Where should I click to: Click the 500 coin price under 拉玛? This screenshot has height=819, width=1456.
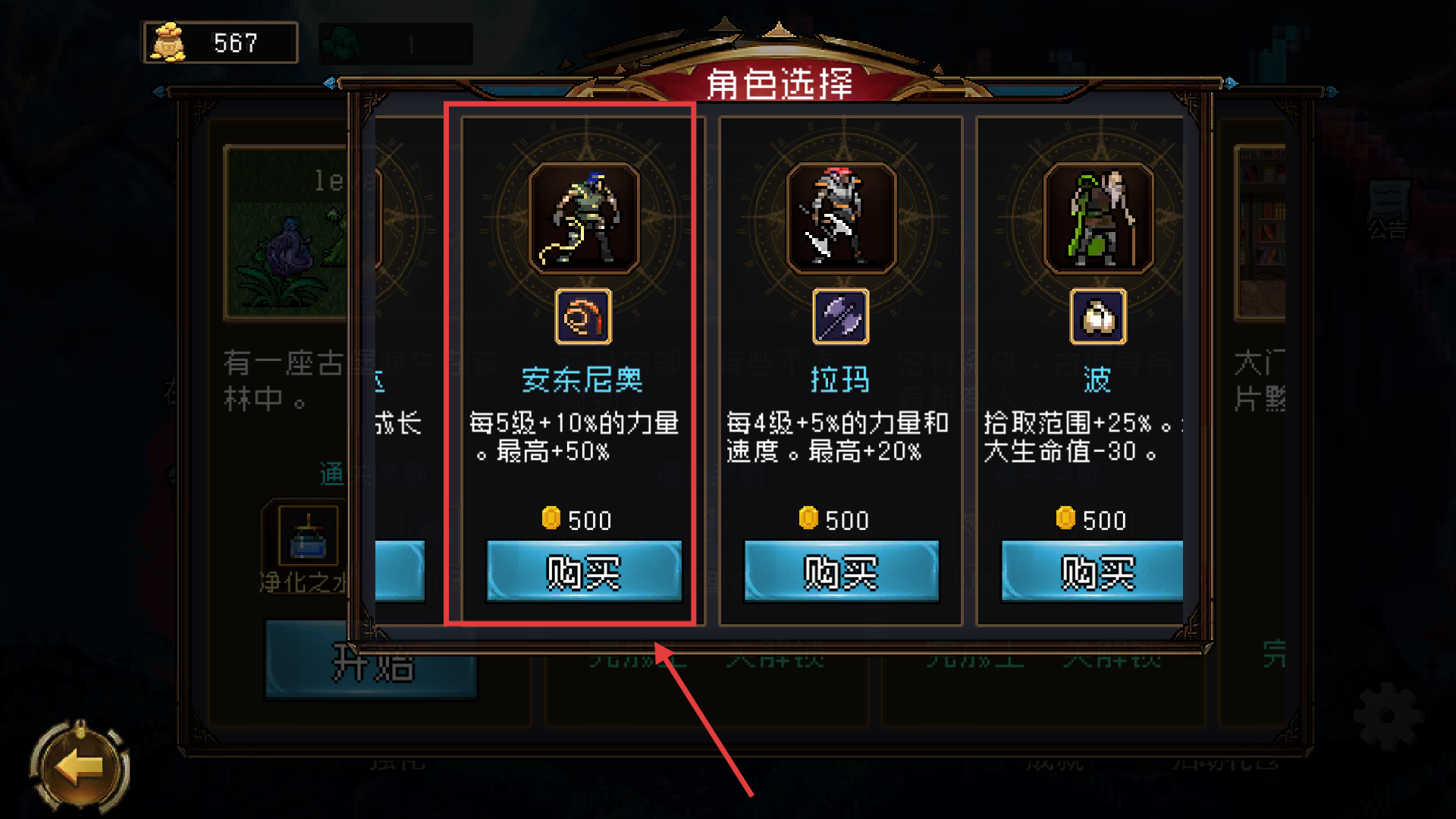click(x=834, y=520)
